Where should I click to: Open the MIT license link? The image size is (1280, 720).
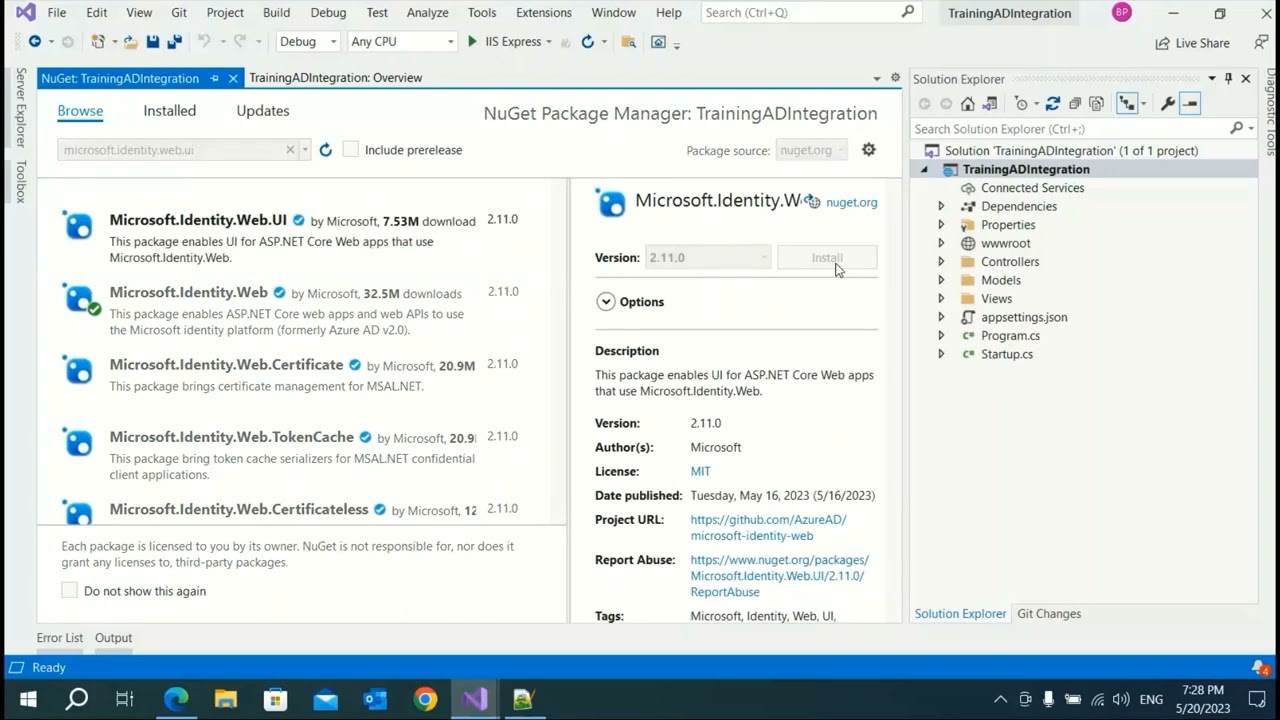coord(700,471)
